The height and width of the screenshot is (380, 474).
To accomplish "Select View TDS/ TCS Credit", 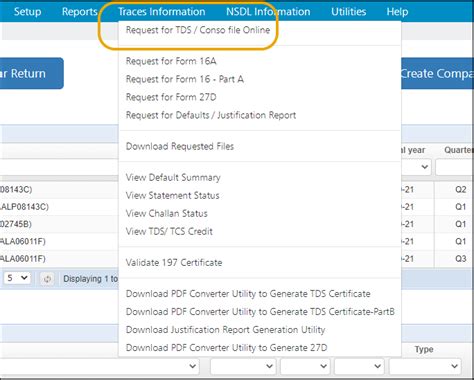I will point(169,231).
